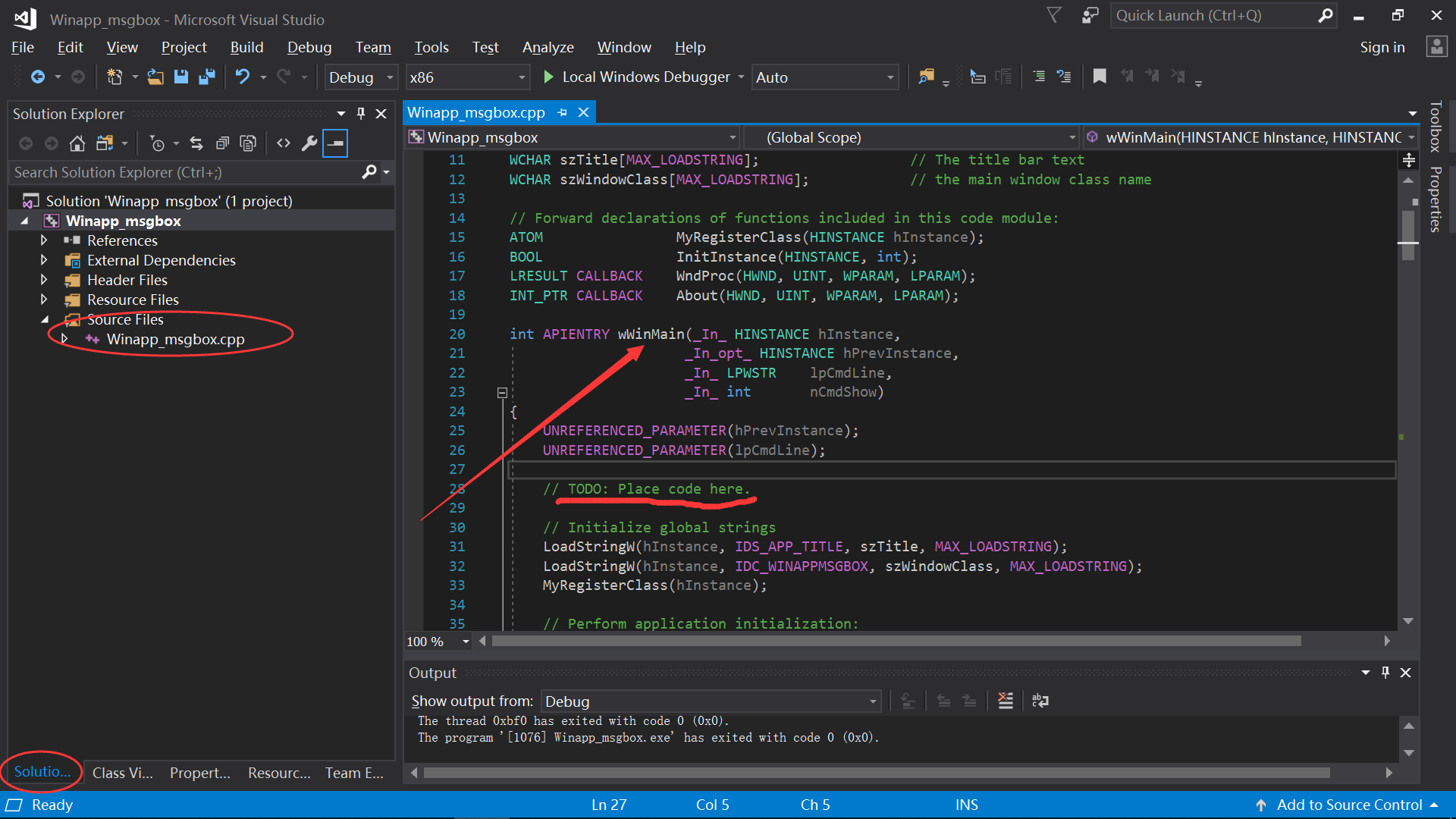1456x819 pixels.
Task: Open the Show output from Debug dropdown
Action: click(x=711, y=701)
